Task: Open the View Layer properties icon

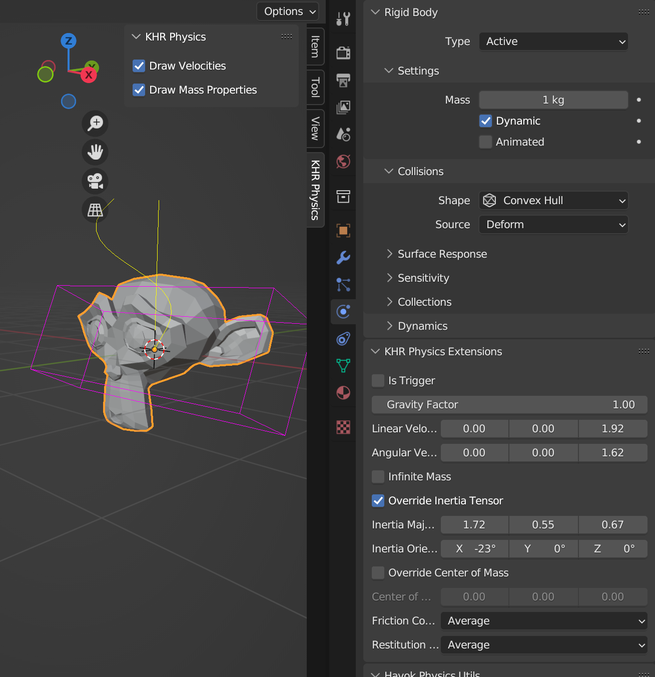Action: coord(343,107)
